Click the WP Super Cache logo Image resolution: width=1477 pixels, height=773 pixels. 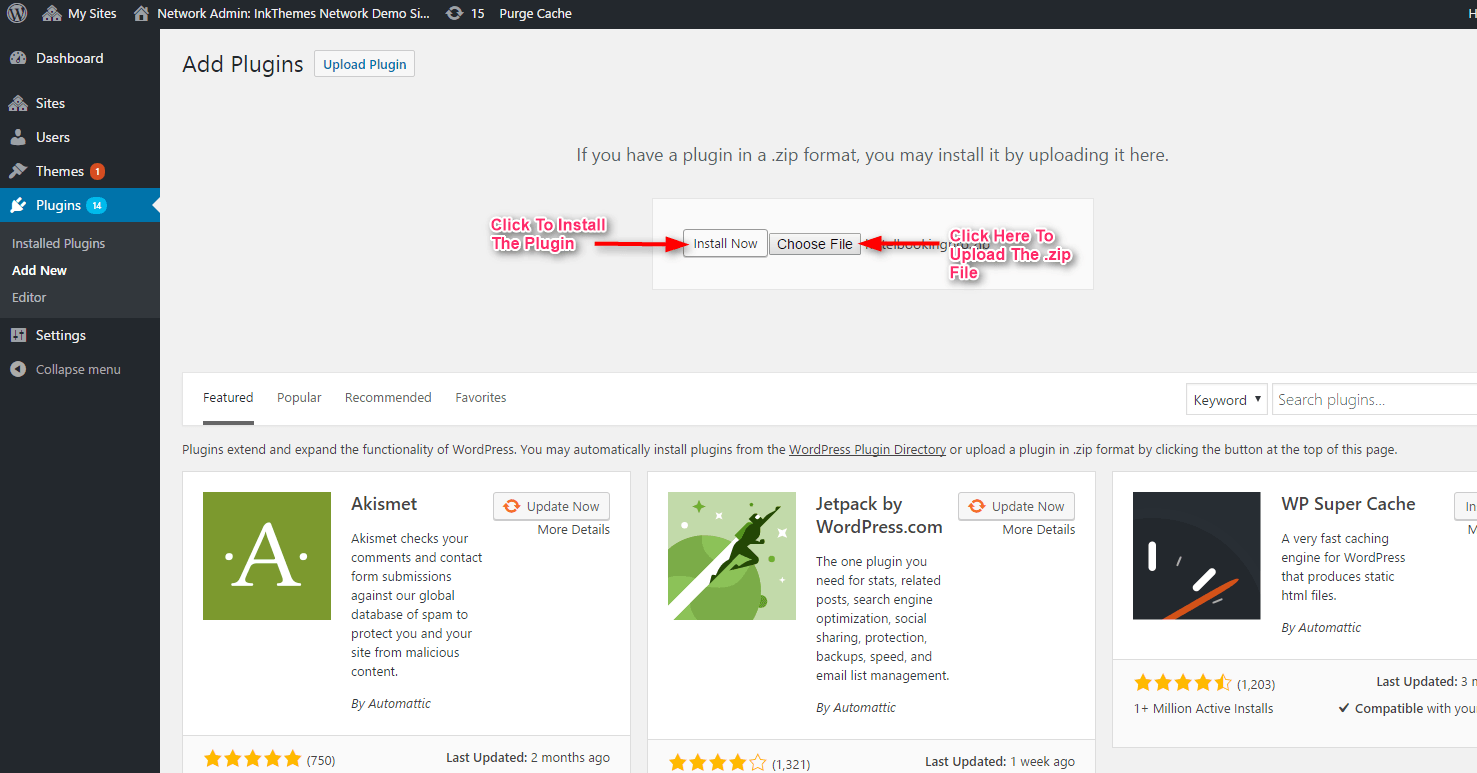point(1197,556)
